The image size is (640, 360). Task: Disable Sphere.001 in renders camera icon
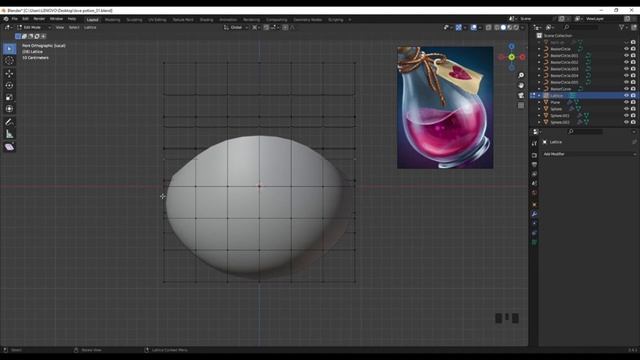click(633, 116)
